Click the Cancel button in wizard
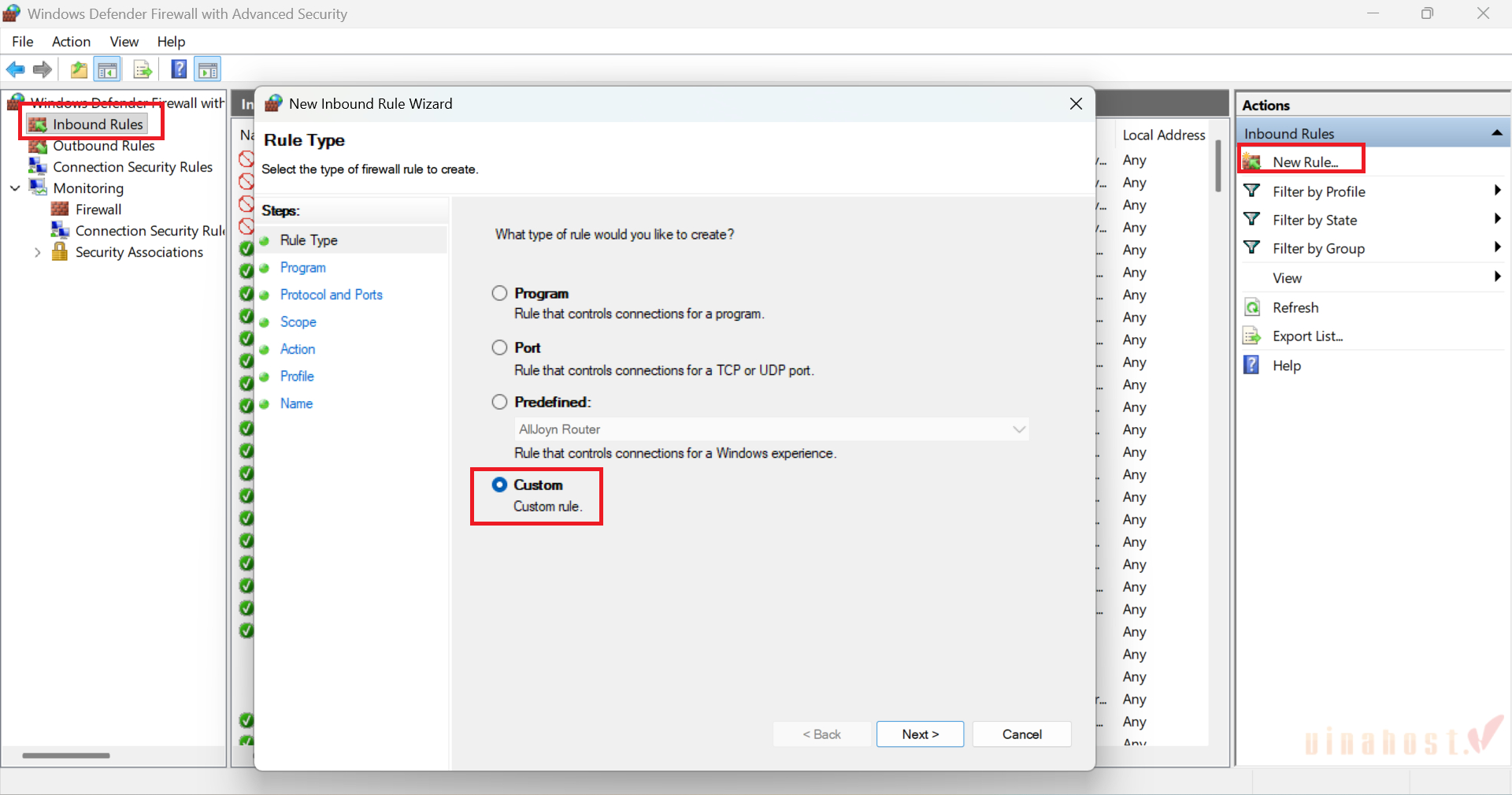 (1021, 734)
